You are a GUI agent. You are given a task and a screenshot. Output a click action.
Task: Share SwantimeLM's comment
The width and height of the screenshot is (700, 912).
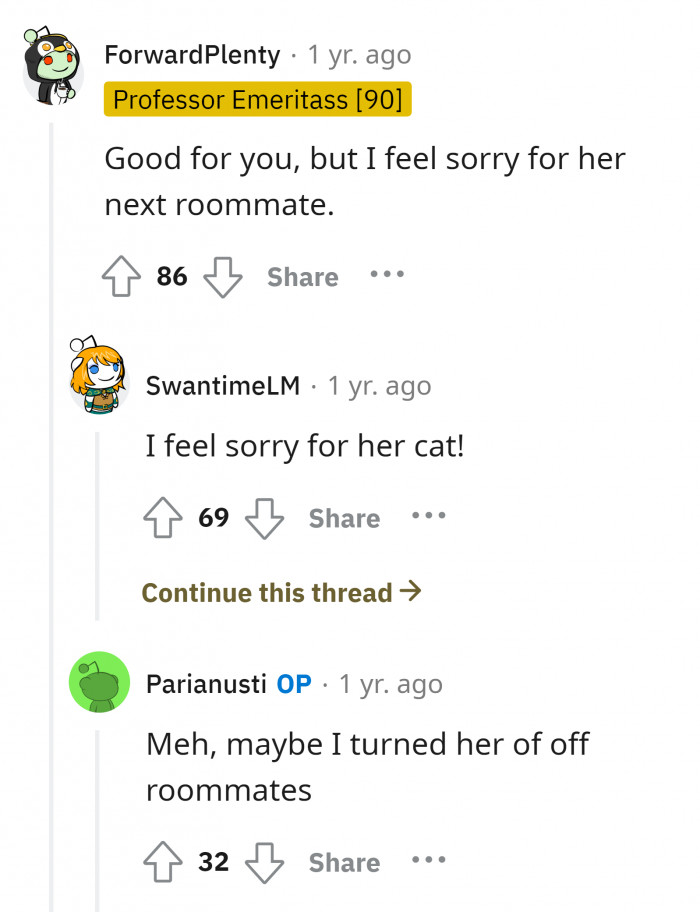(x=343, y=518)
